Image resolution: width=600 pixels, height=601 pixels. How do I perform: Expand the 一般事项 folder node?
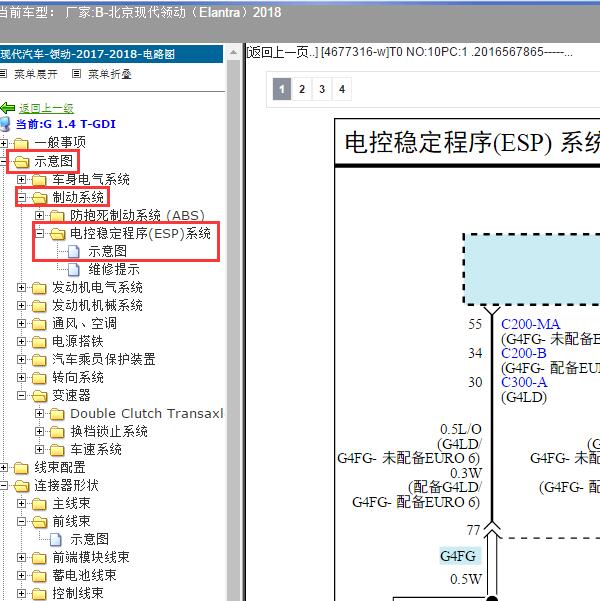coord(3,143)
